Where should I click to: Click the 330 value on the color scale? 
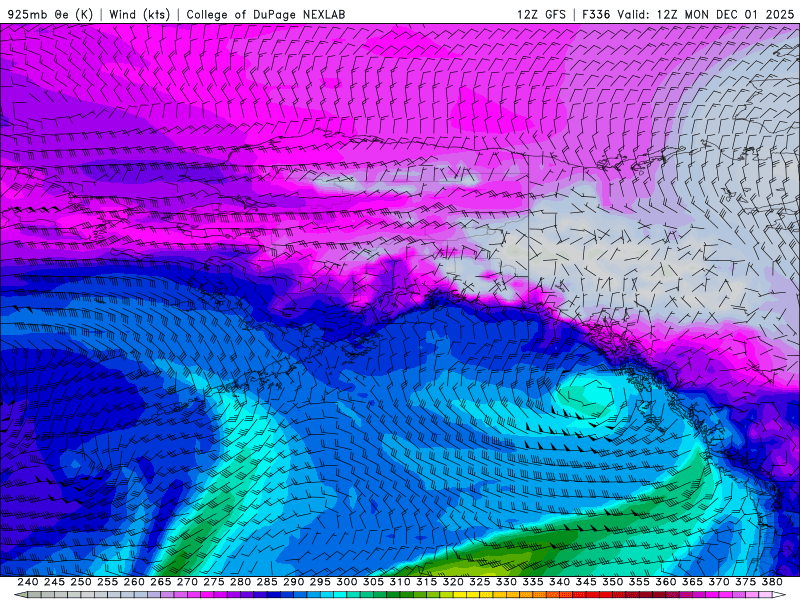click(x=506, y=582)
